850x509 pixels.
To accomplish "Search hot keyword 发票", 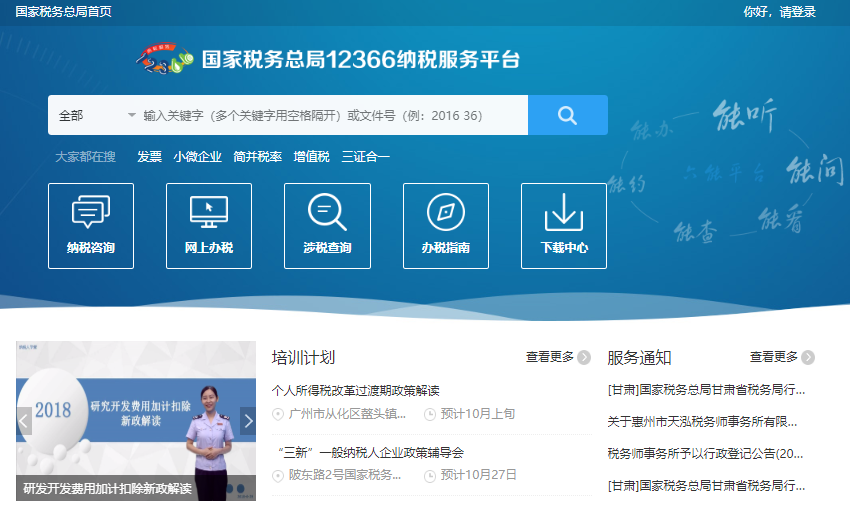I will click(149, 157).
